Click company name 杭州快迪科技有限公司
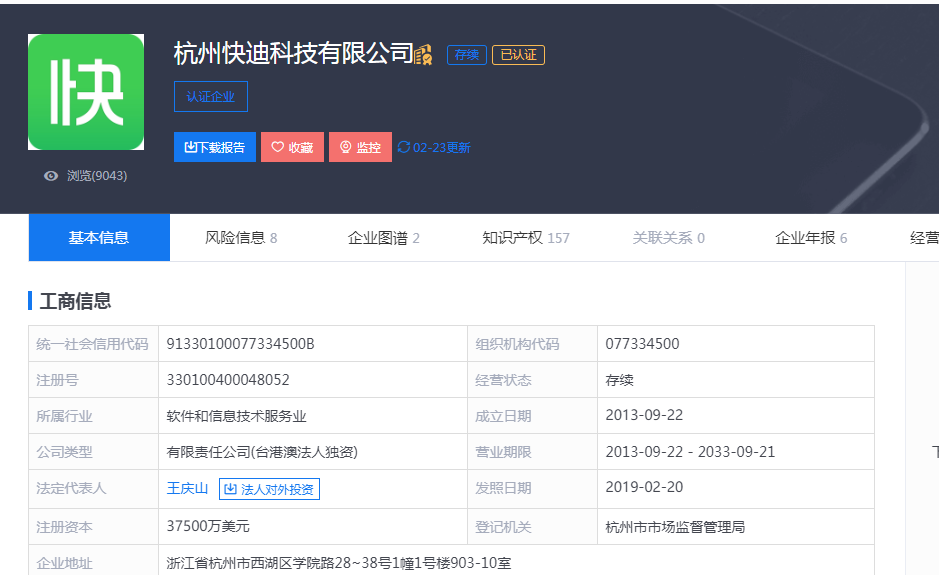This screenshot has height=575, width=939. pyautogui.click(x=293, y=53)
